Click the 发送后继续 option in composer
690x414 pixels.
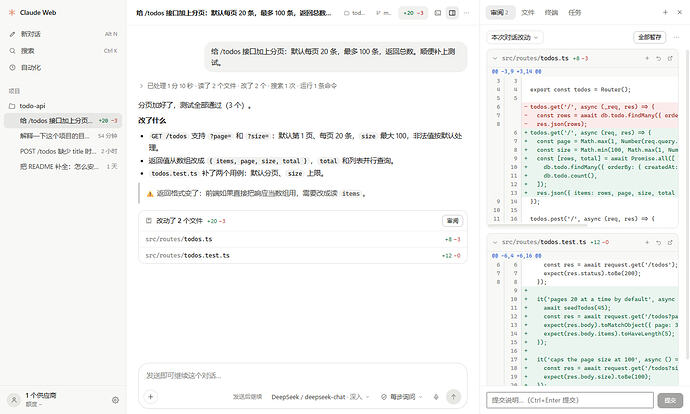tap(247, 396)
